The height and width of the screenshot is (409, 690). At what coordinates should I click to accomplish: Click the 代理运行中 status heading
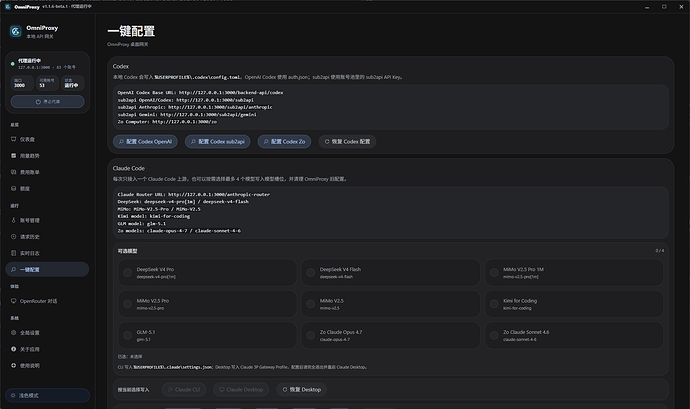pyautogui.click(x=29, y=61)
